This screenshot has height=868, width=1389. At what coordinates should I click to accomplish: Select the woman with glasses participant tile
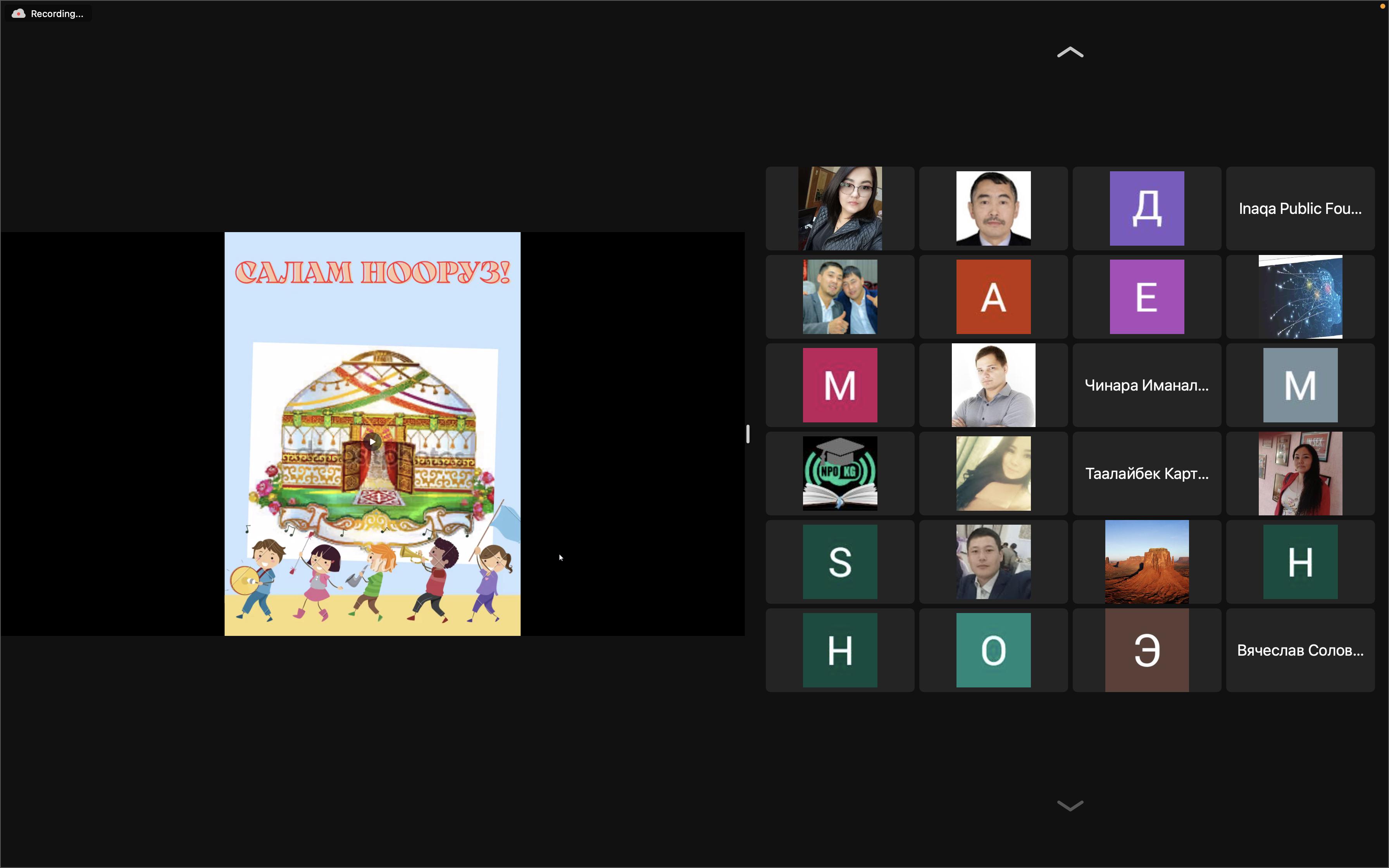pos(840,208)
